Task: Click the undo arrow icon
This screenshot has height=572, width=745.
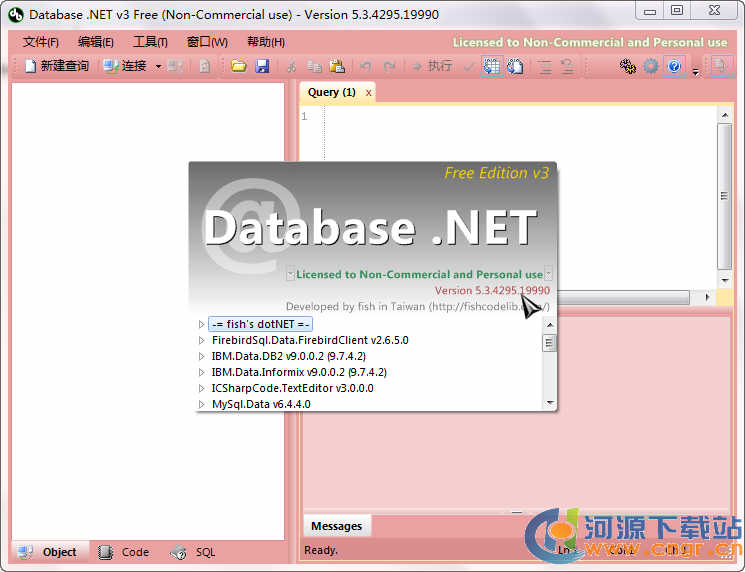Action: (x=365, y=66)
